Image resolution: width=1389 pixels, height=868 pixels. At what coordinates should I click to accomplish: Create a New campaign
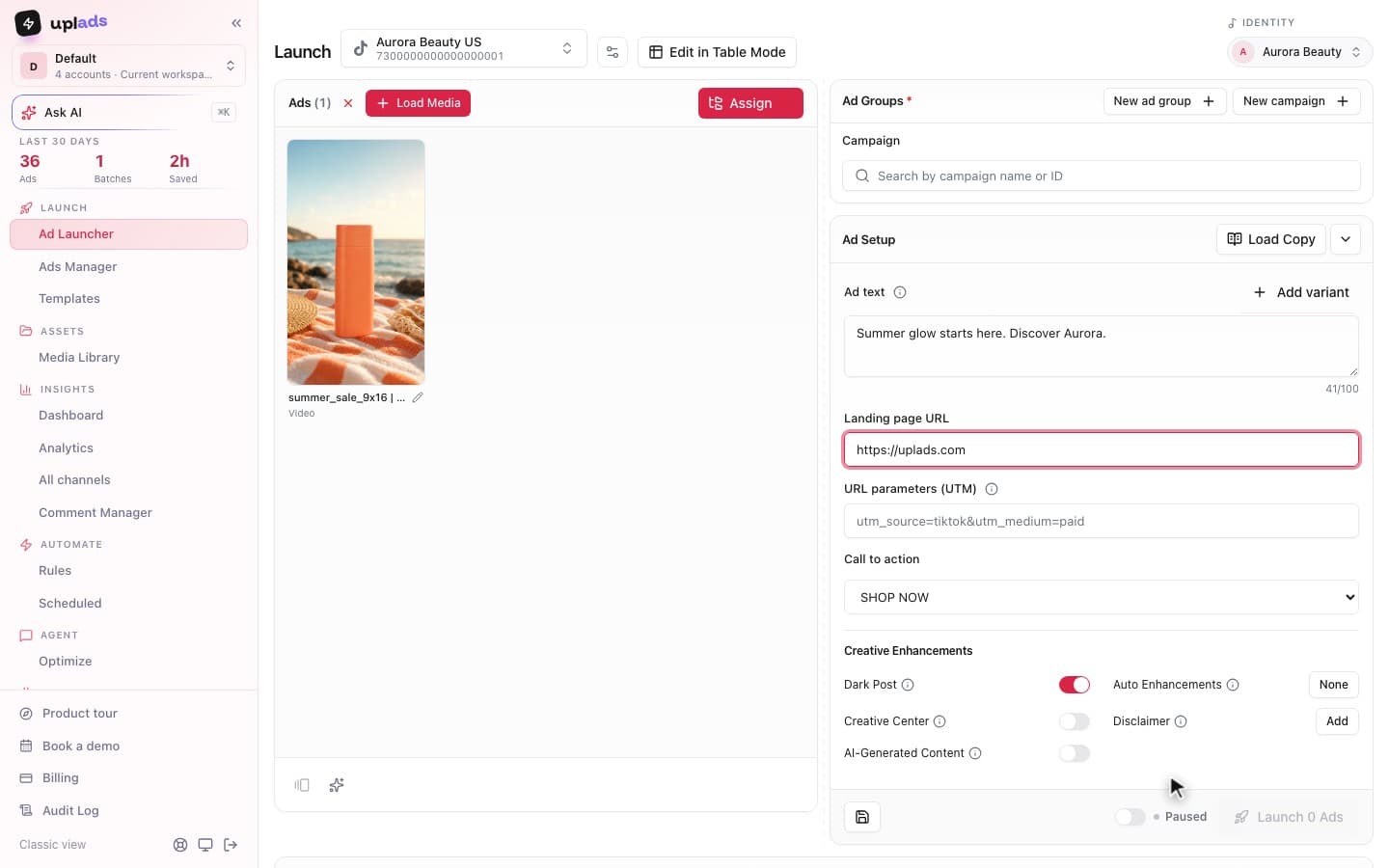tap(1295, 101)
